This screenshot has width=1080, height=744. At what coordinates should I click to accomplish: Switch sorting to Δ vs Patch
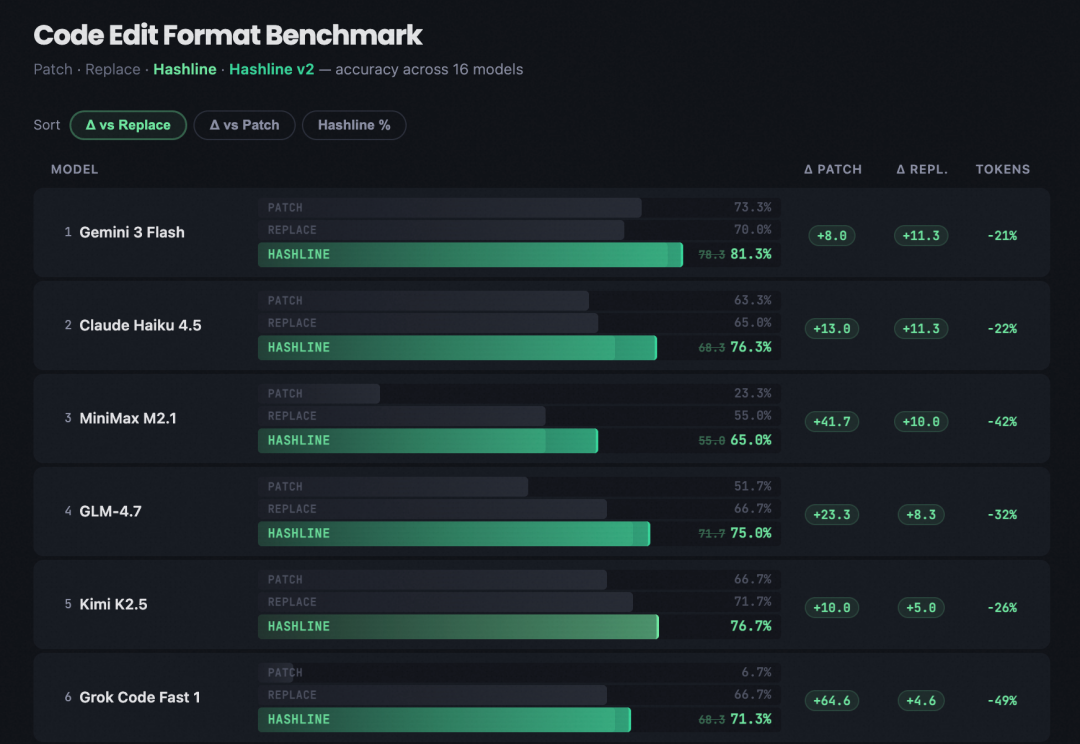tap(244, 125)
